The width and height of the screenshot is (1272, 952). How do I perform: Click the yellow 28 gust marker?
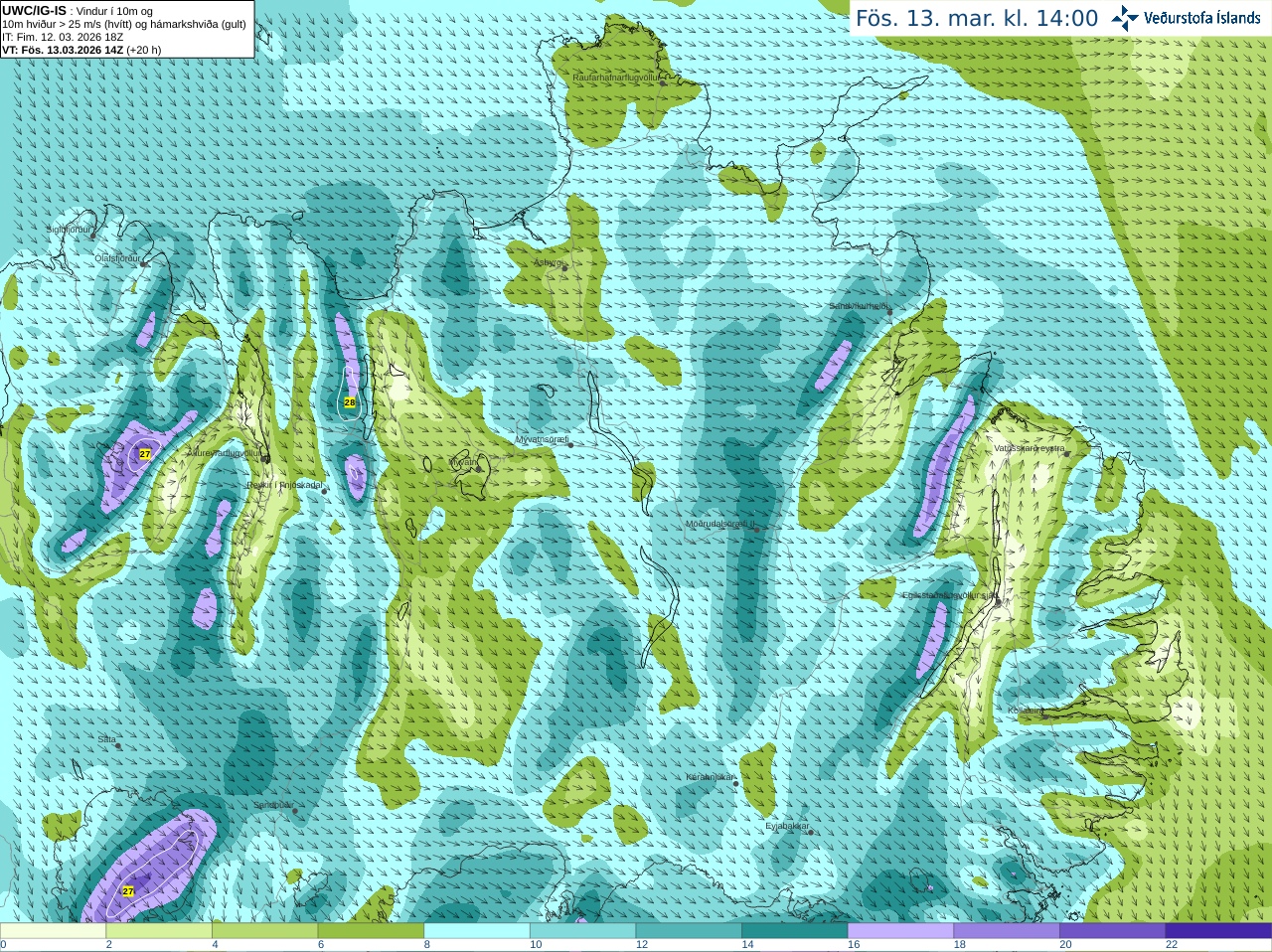tap(349, 402)
